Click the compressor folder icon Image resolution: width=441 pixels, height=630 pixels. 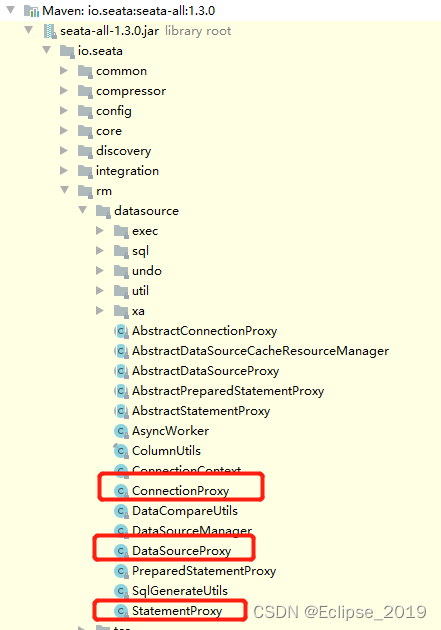coord(85,91)
